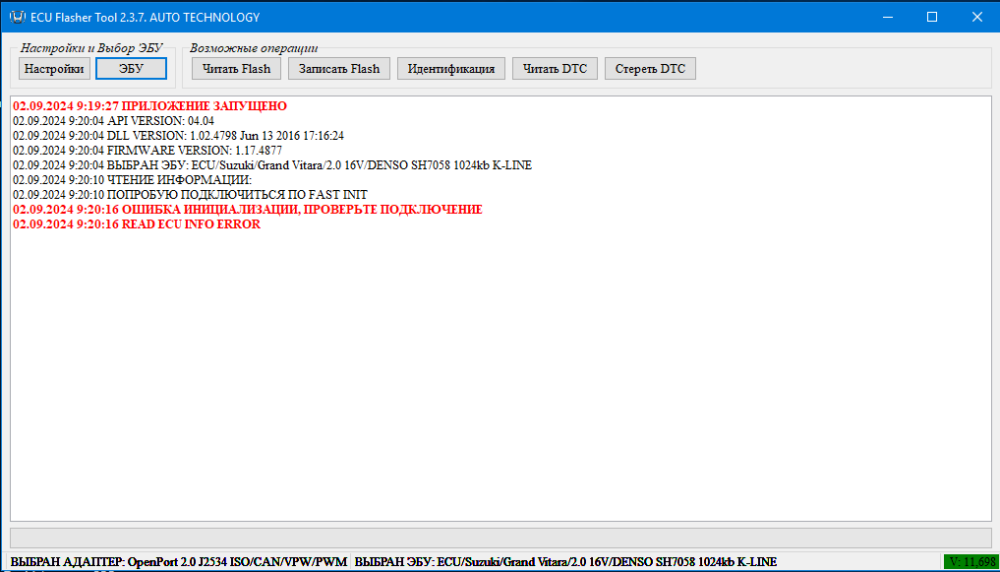The image size is (1000, 572).
Task: Select the ОШИБКА ИНИЦИАЛИЗАЦИИ error line
Action: pos(247,210)
